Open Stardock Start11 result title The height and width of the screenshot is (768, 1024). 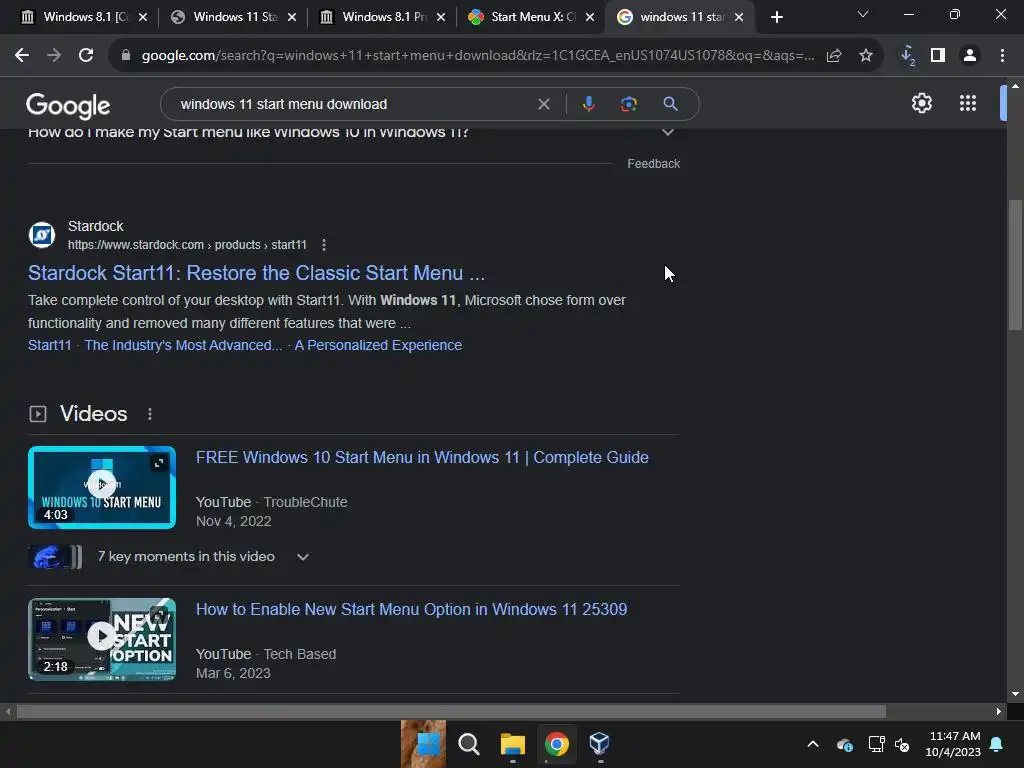(256, 273)
